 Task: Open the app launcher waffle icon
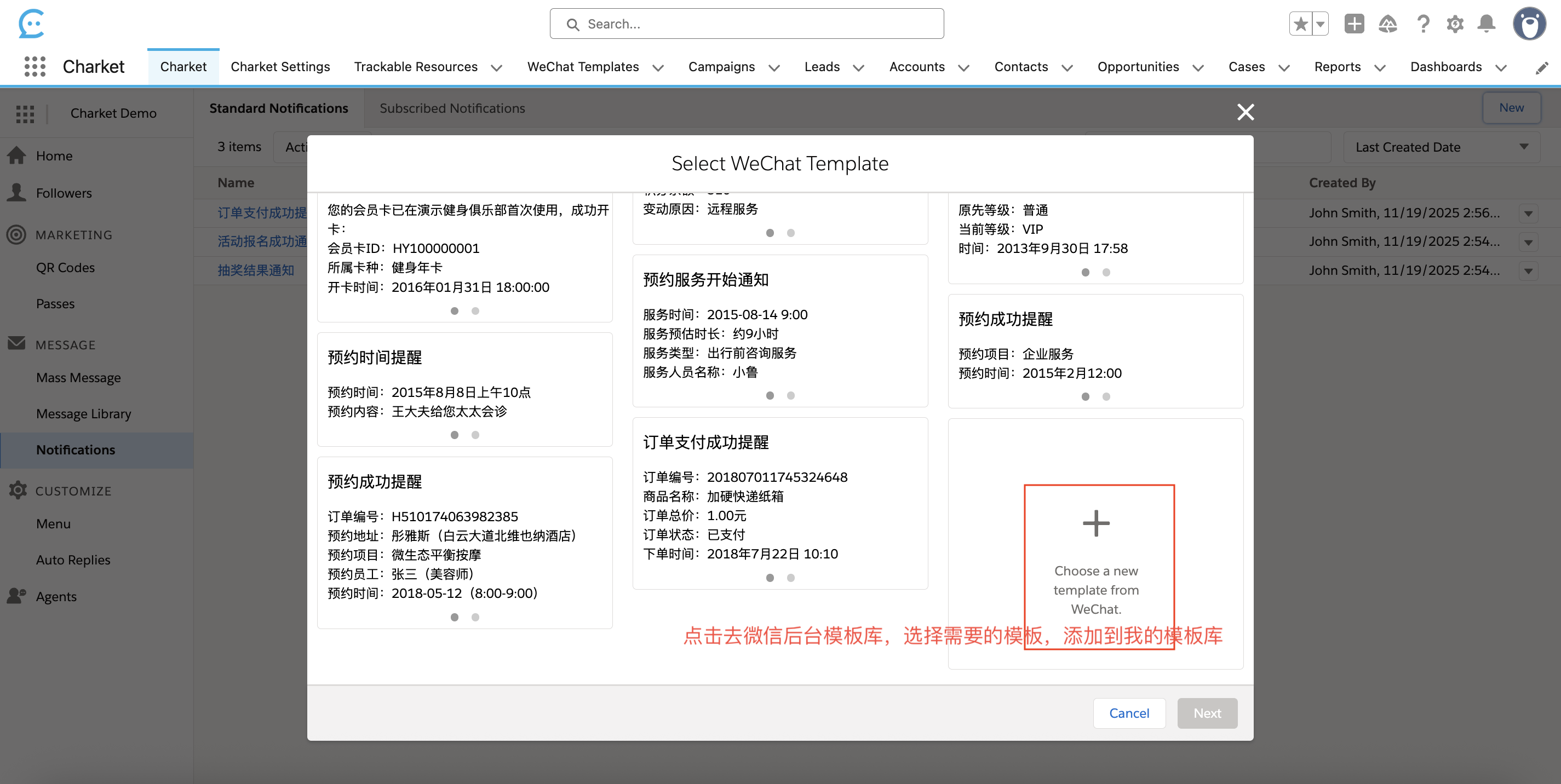pyautogui.click(x=35, y=66)
